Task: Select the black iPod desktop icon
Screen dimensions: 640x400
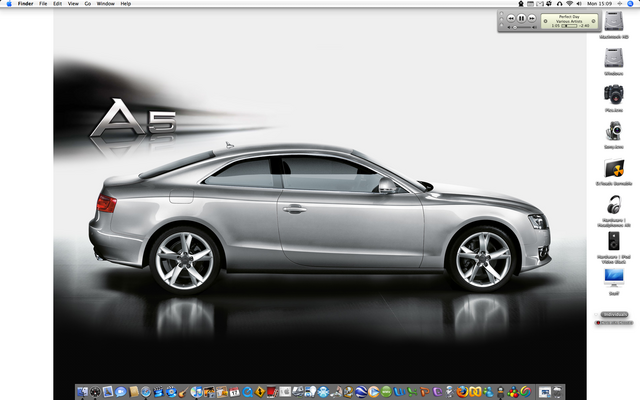Action: (x=613, y=241)
